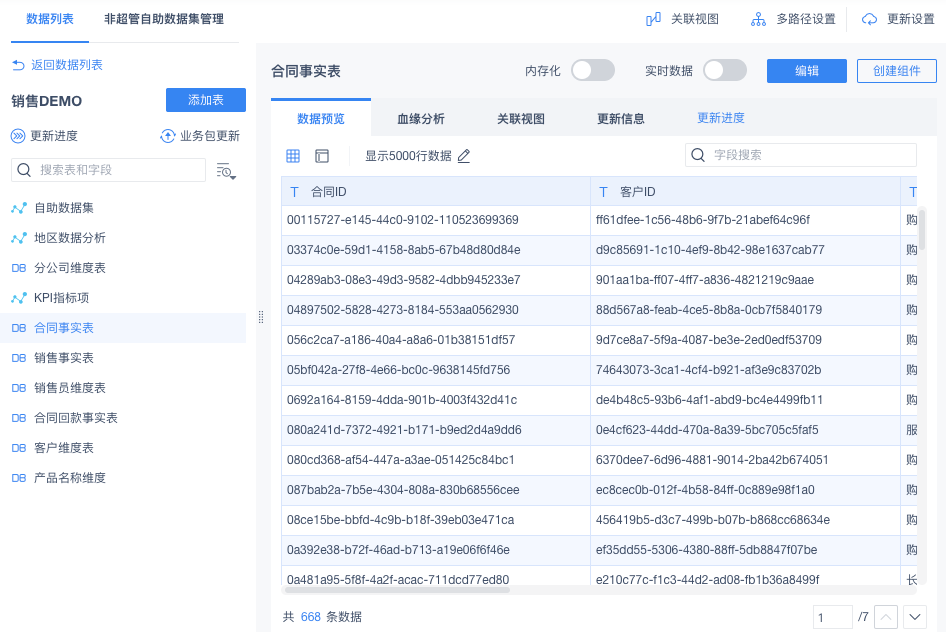Click the pencil icon next to 显示5000行数据
This screenshot has height=632, width=946.
(463, 156)
